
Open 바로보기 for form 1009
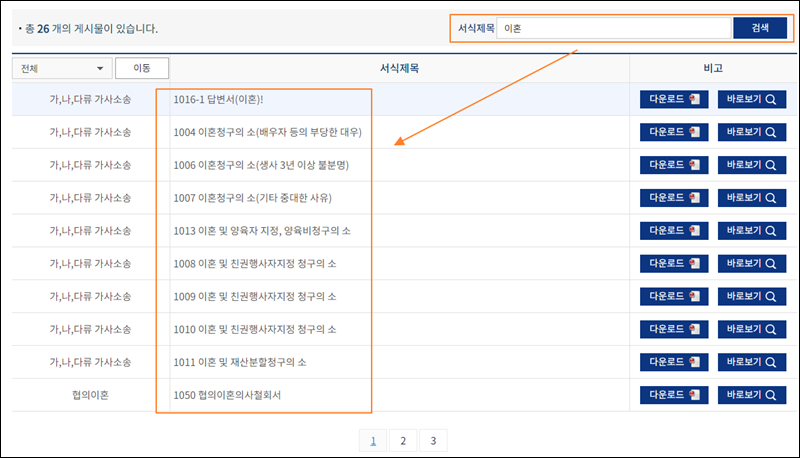point(752,296)
